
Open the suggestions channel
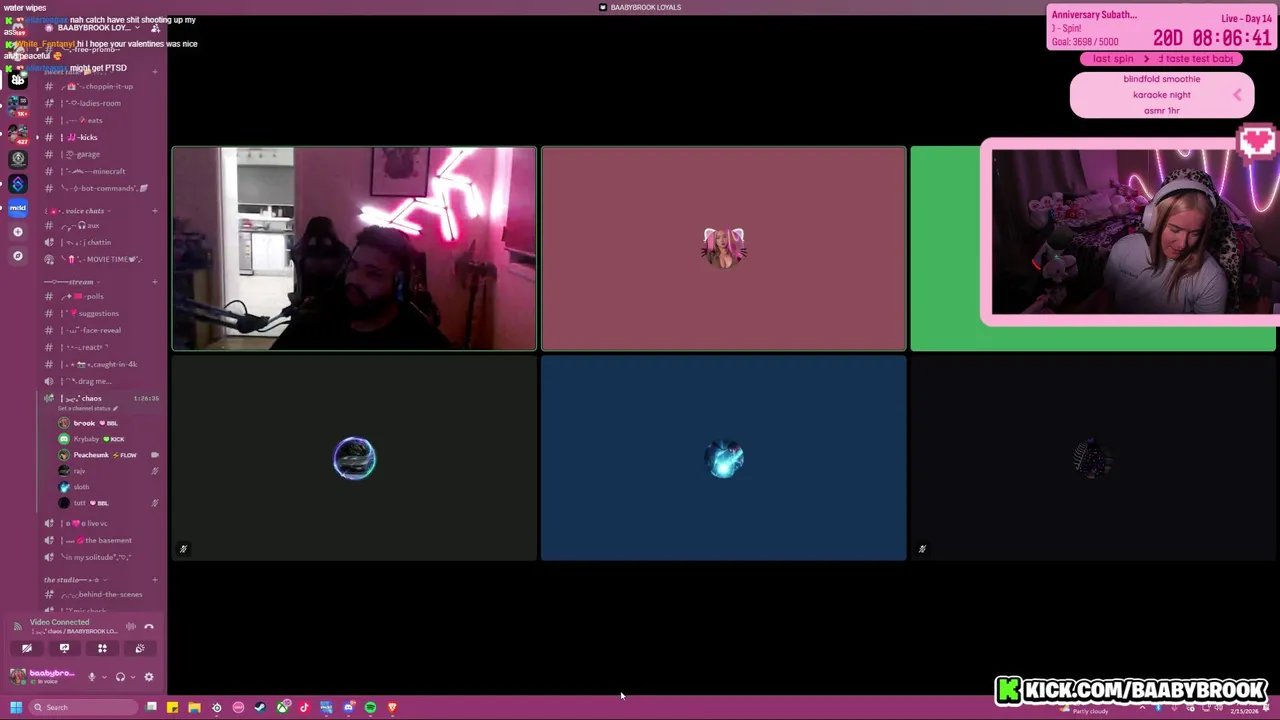point(100,313)
